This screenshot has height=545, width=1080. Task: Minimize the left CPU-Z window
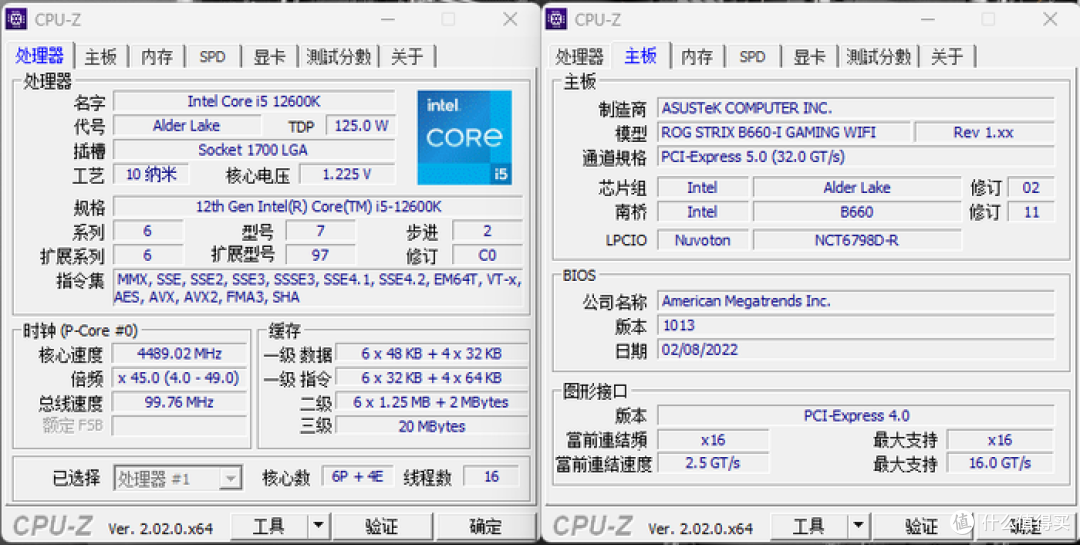388,19
